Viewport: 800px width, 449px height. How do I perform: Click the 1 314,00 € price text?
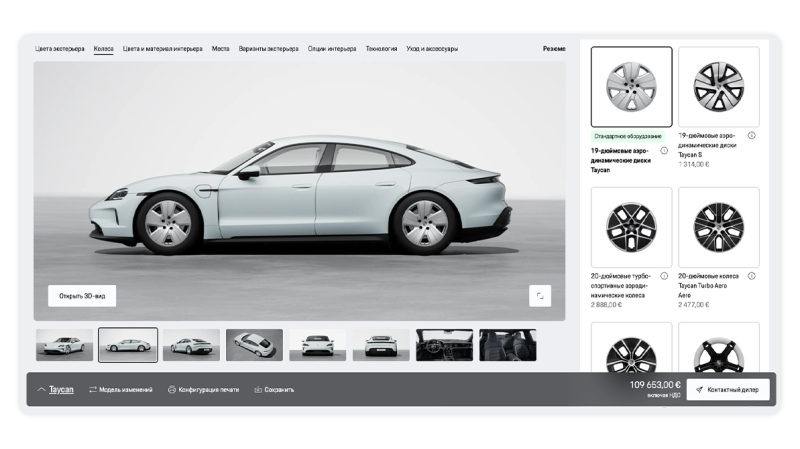point(693,164)
